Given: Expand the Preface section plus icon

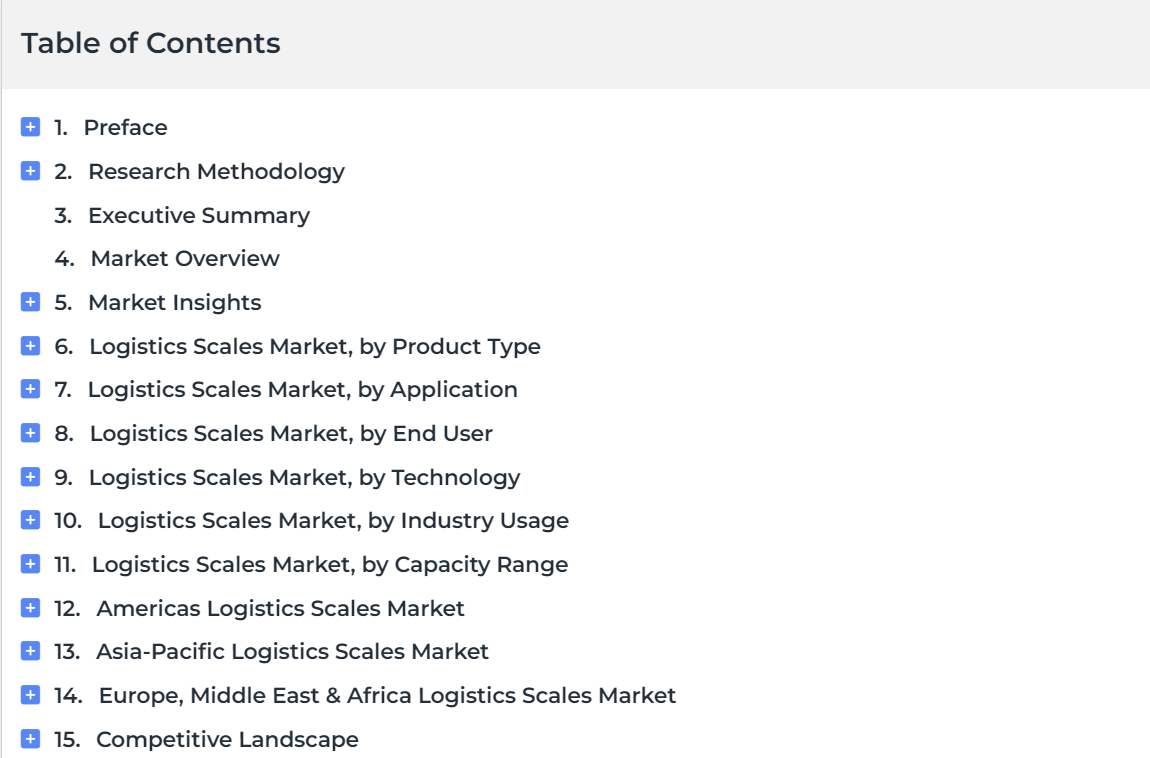Looking at the screenshot, I should (30, 127).
